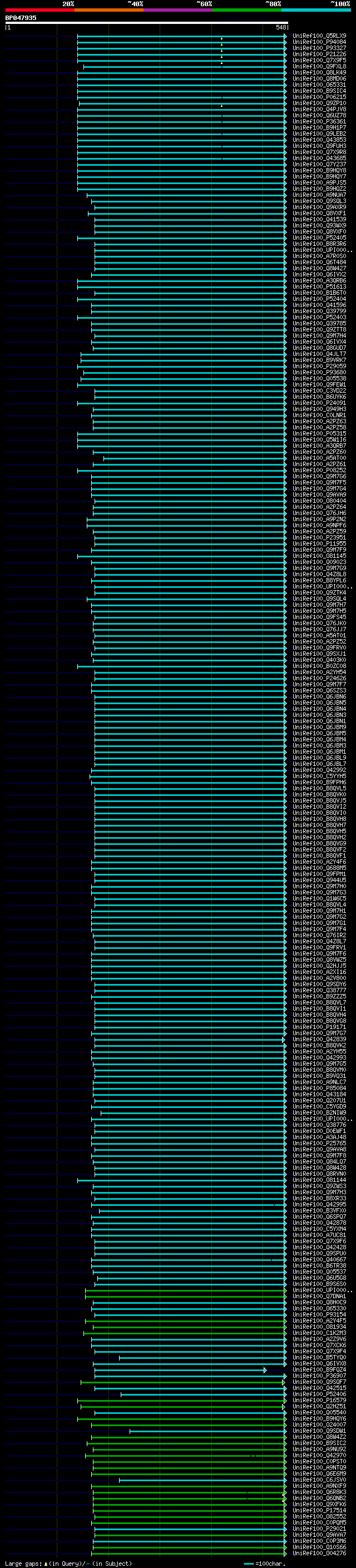Select the label UniRef100_O65331

[319, 85]
